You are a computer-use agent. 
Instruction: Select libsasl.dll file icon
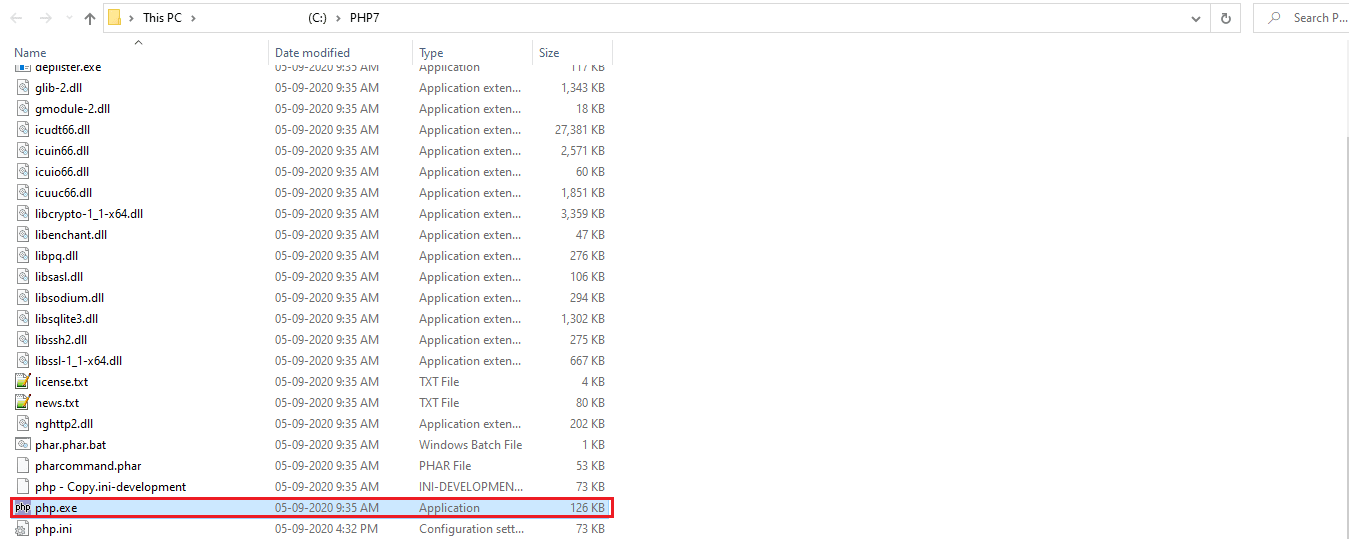[23, 277]
